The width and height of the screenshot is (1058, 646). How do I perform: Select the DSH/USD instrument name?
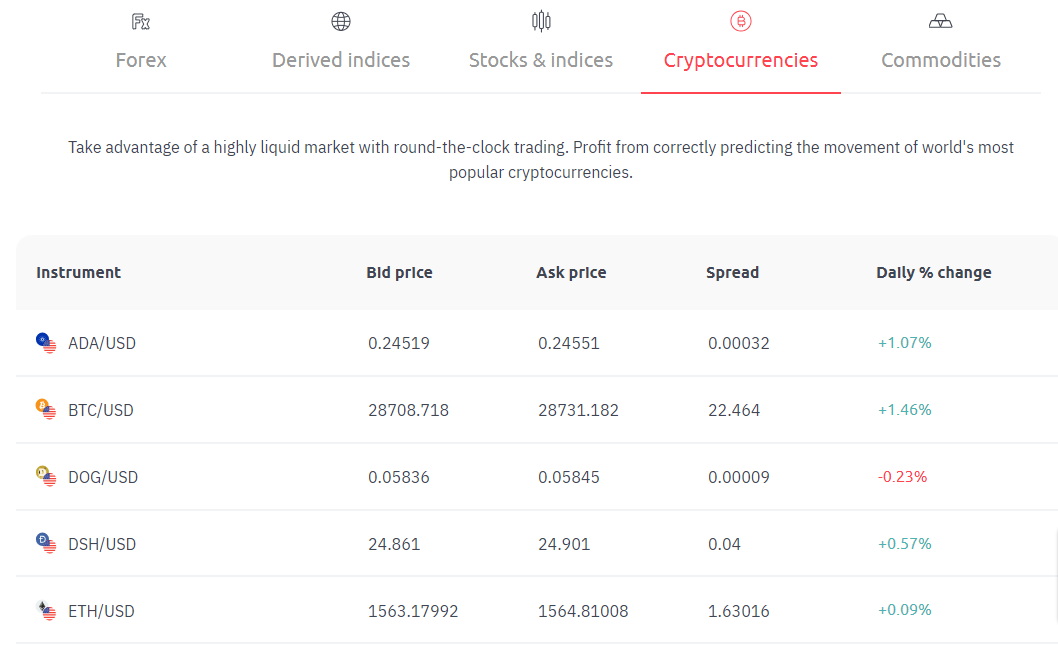[102, 543]
